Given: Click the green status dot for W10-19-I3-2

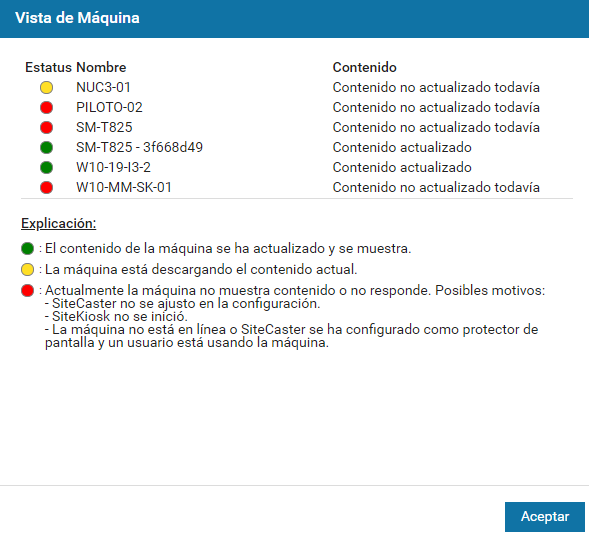Looking at the screenshot, I should [x=46, y=167].
